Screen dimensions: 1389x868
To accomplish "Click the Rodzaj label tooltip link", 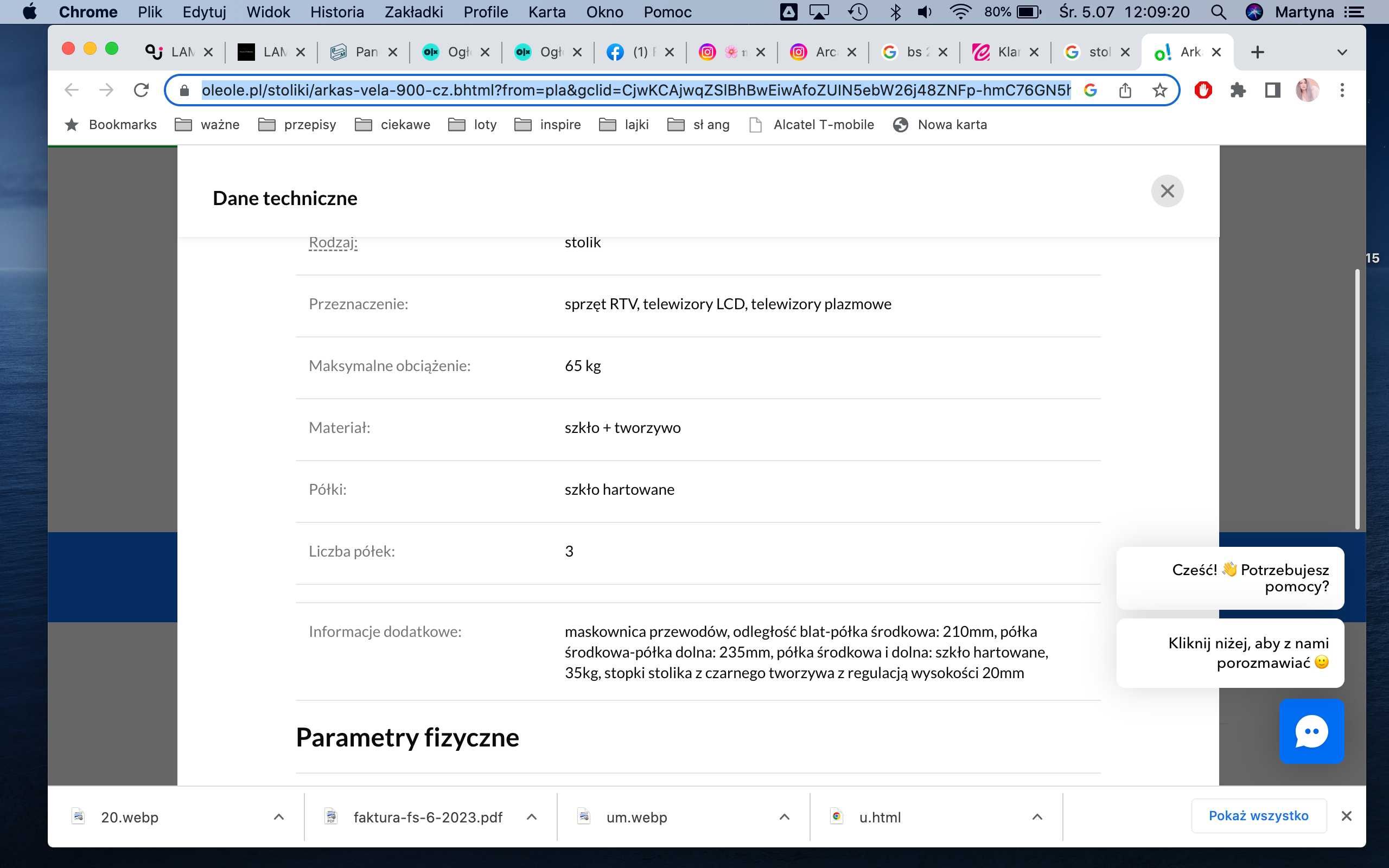I will point(333,243).
